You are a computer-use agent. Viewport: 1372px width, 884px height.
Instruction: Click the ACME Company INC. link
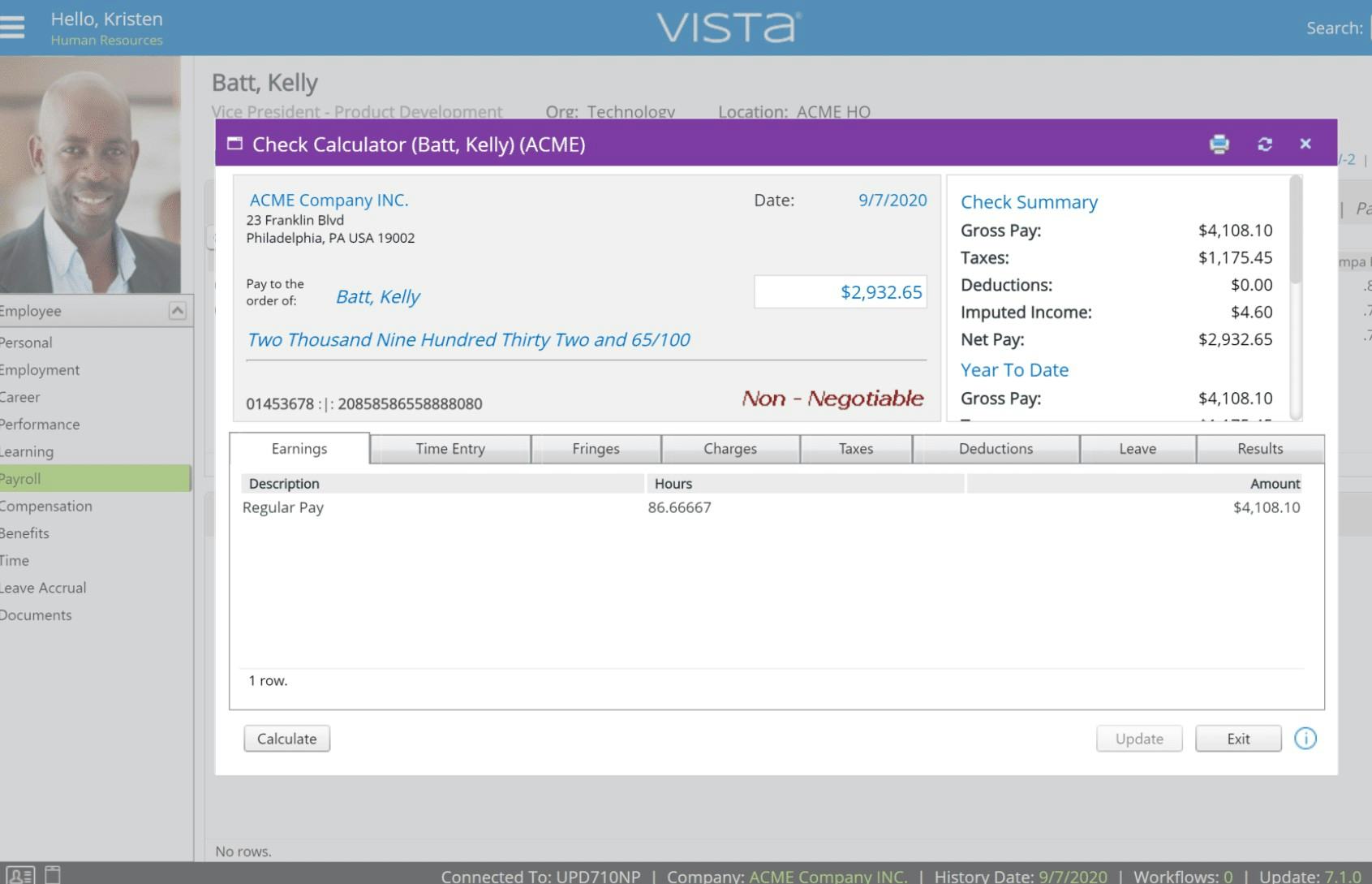(x=329, y=200)
